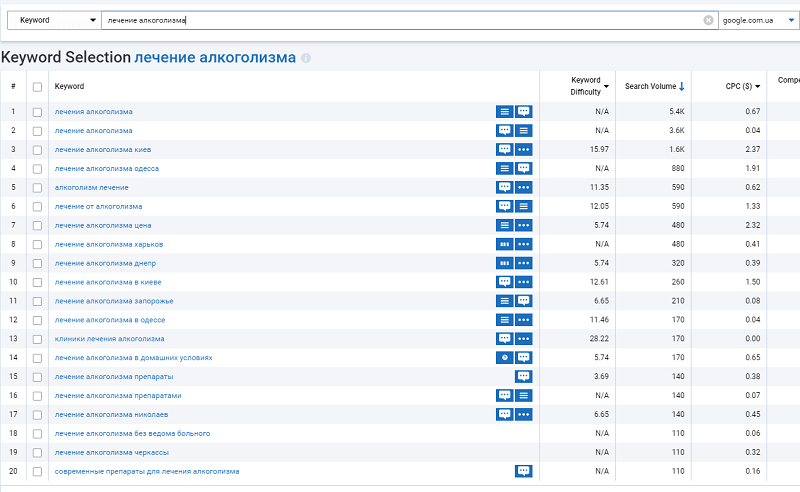Click the info icon beside Keyword Selection title
The height and width of the screenshot is (492, 800).
click(306, 58)
